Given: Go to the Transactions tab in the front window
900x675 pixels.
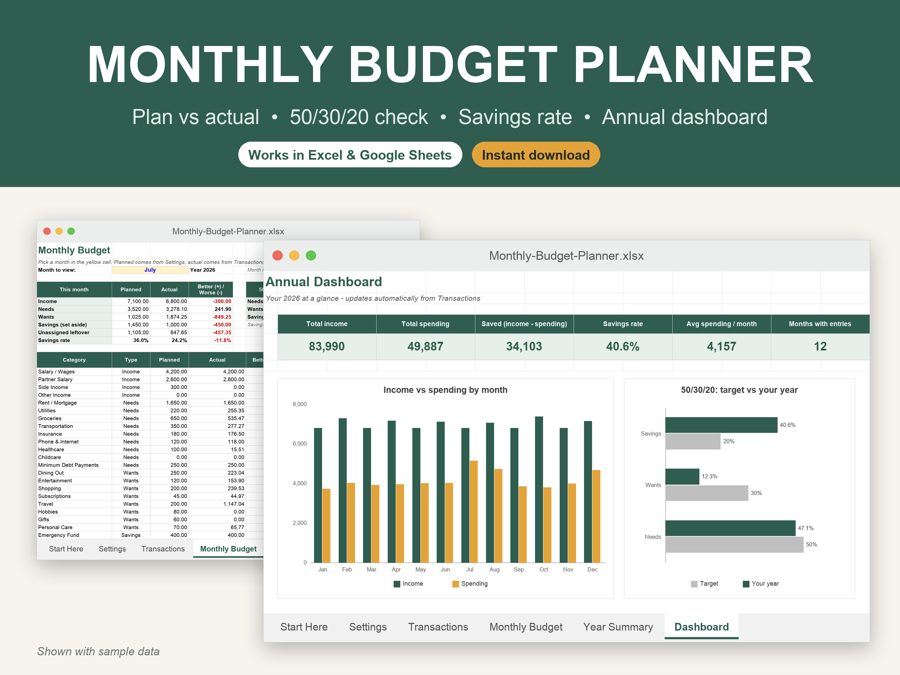Looking at the screenshot, I should [438, 627].
